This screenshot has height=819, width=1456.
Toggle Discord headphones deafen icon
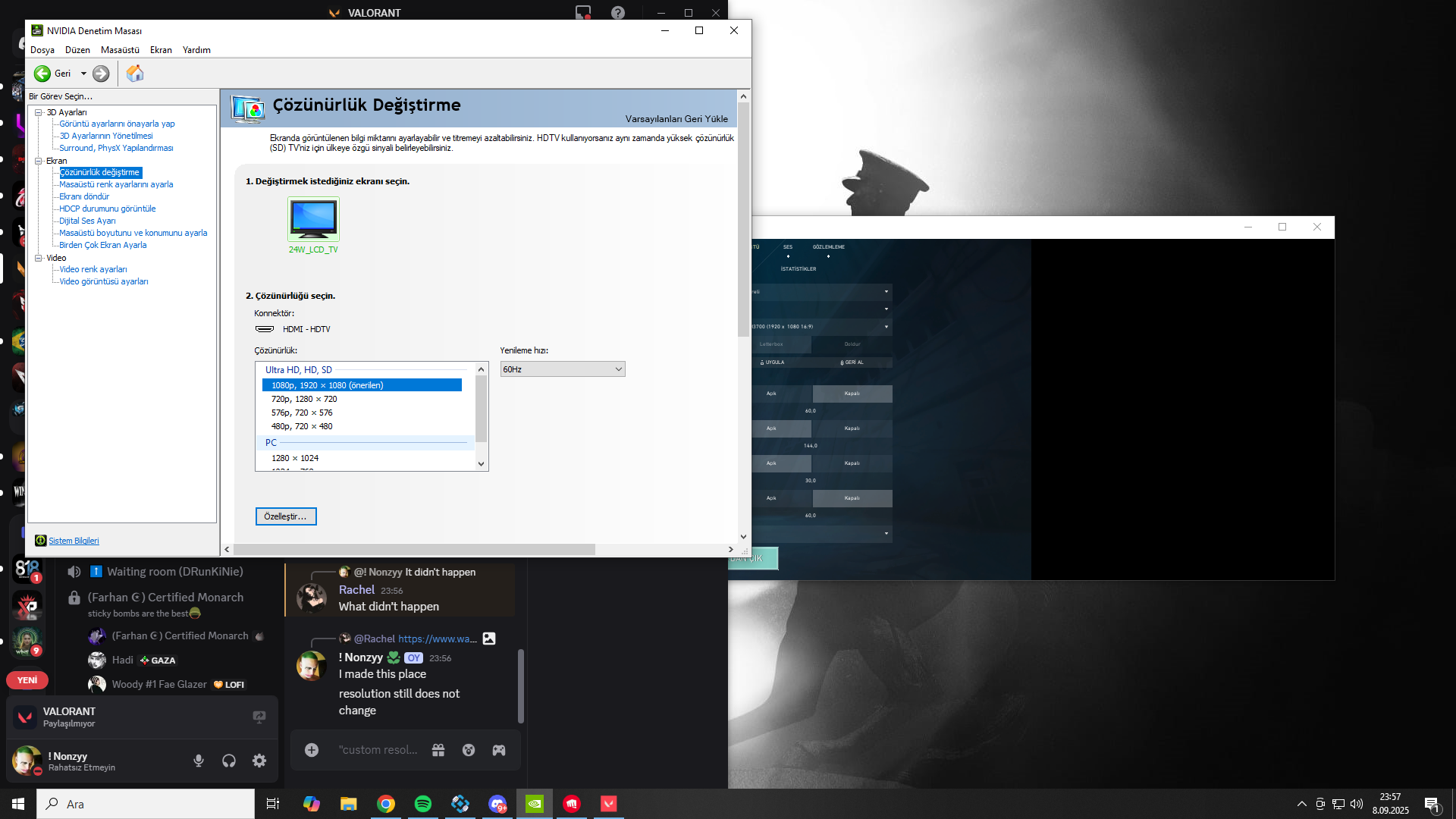point(229,761)
